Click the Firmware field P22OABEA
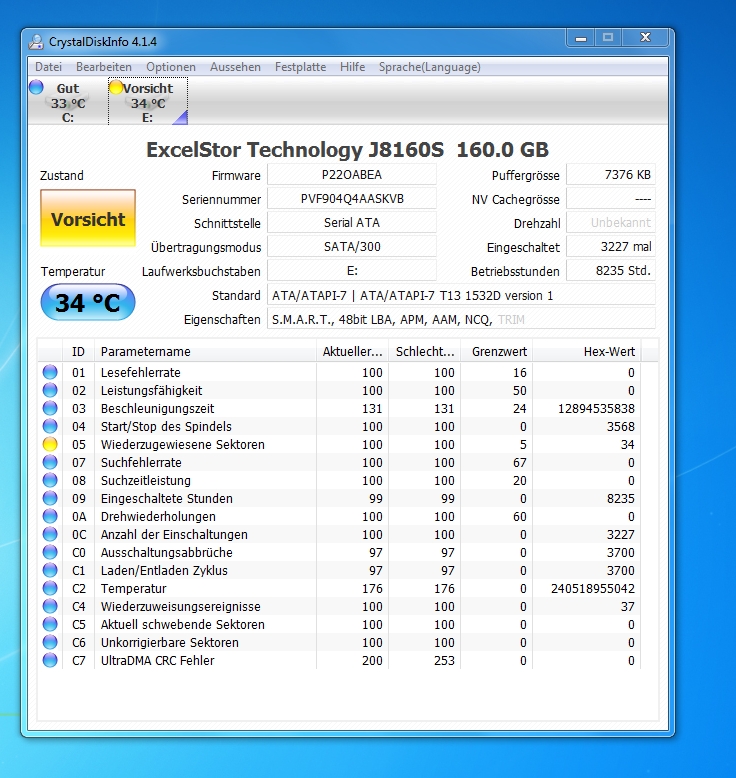 click(352, 175)
